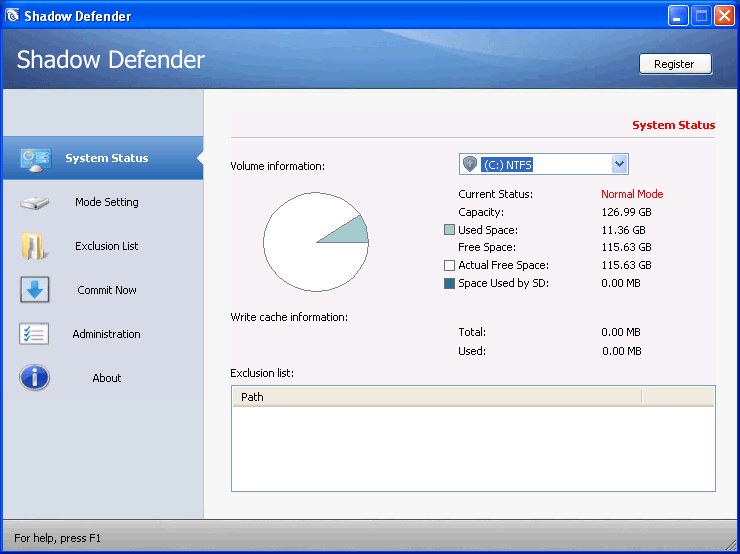Click the Administration checklist icon
This screenshot has width=740, height=554.
click(34, 334)
